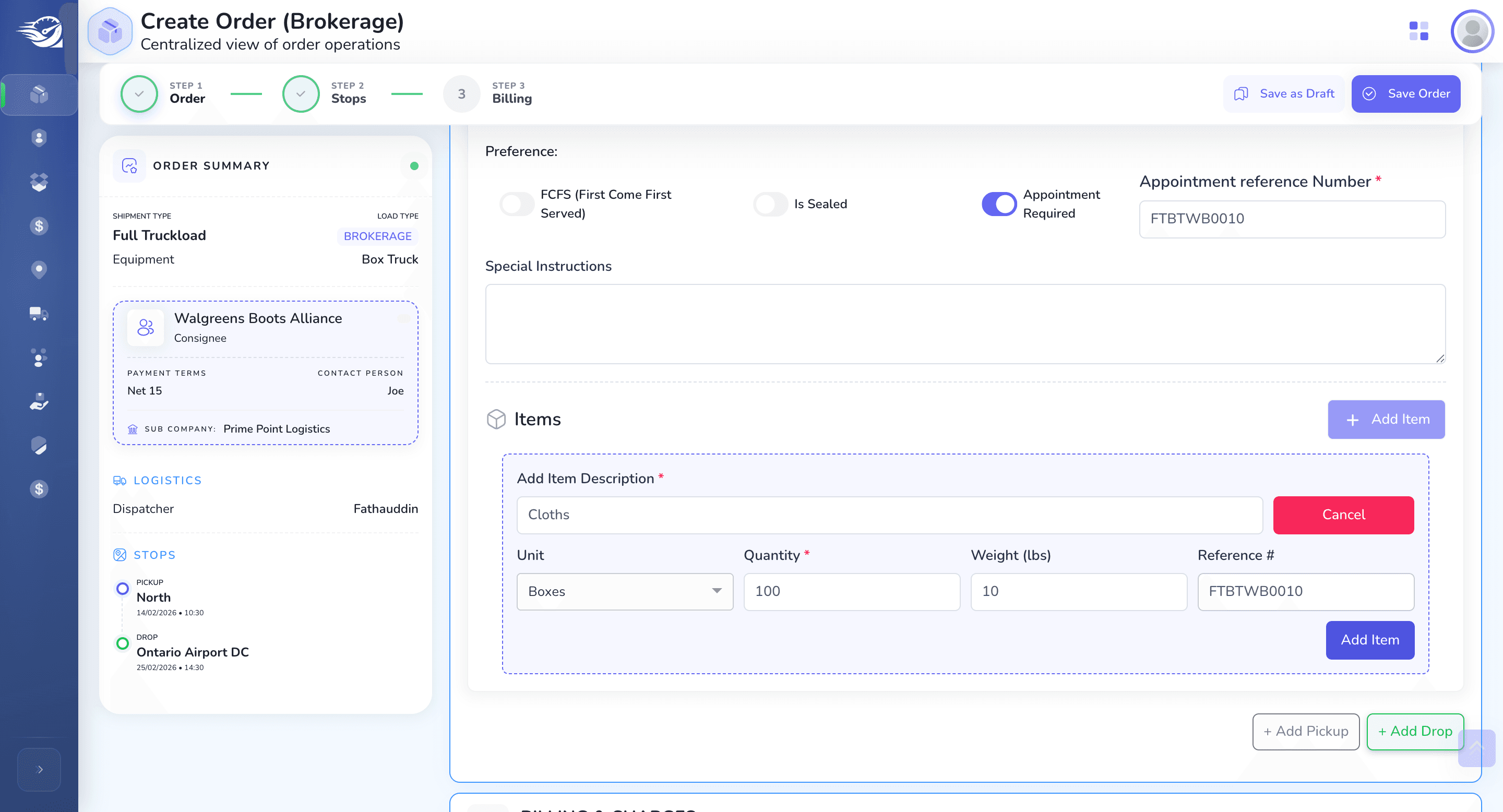Open the lower dollar sign sidebar icon
This screenshot has height=812, width=1503.
coord(39,489)
